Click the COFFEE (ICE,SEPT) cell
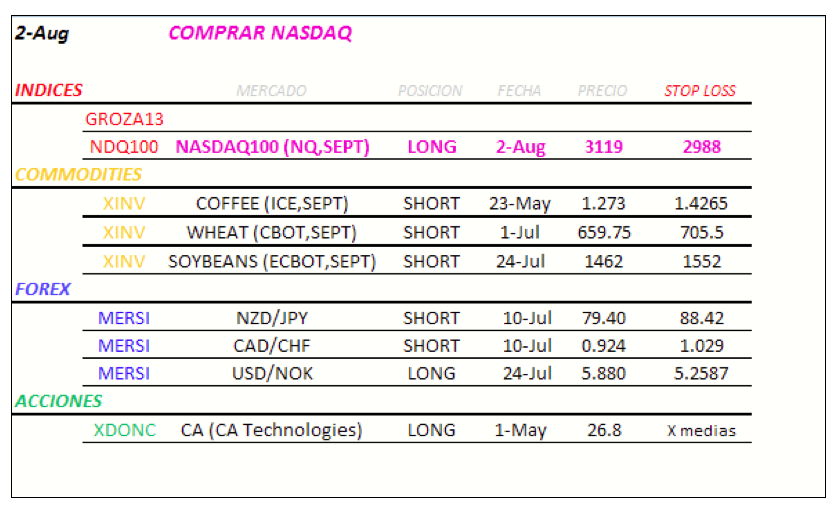 click(272, 204)
